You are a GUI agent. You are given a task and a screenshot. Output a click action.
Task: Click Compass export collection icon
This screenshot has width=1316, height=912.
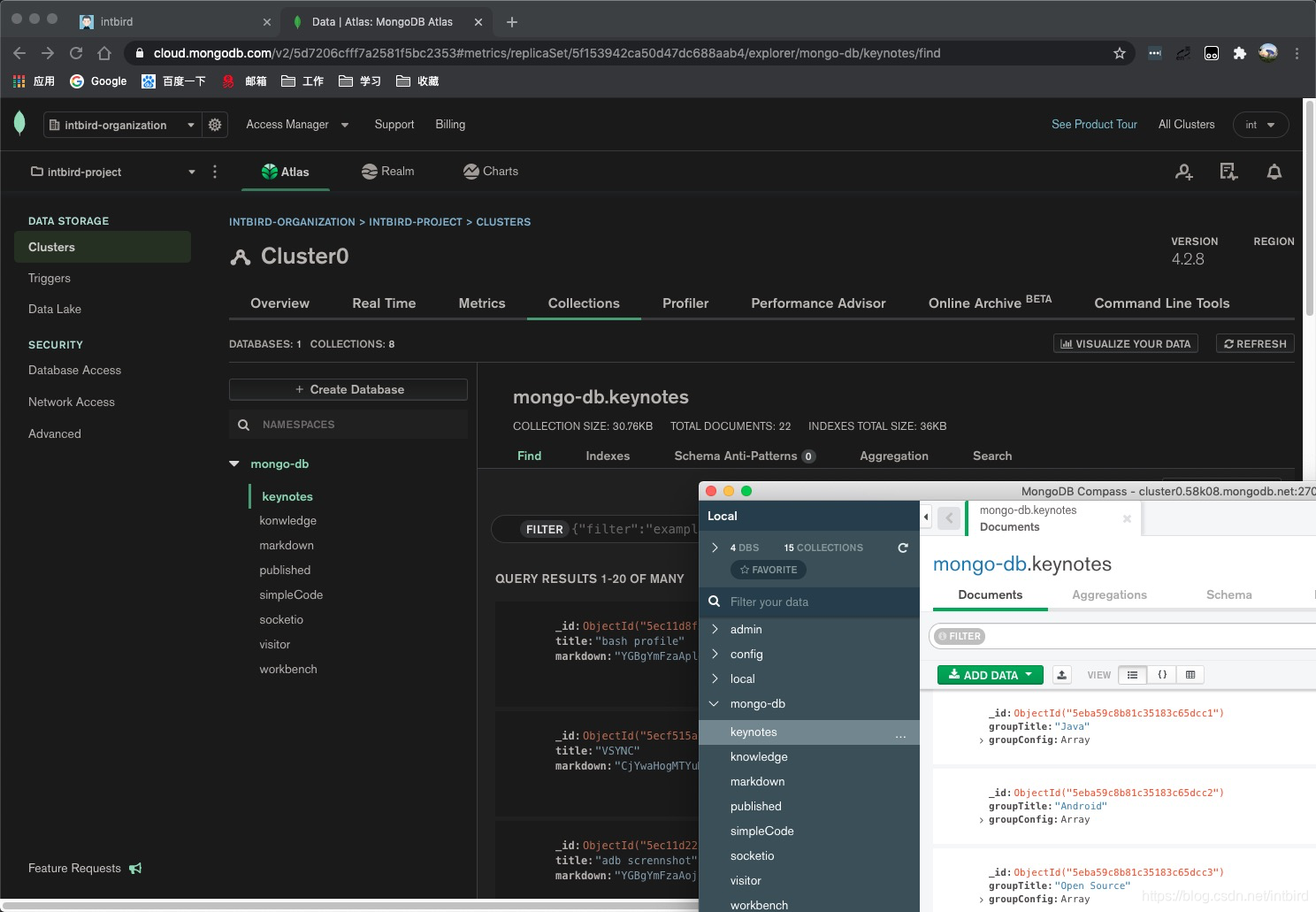click(1062, 675)
